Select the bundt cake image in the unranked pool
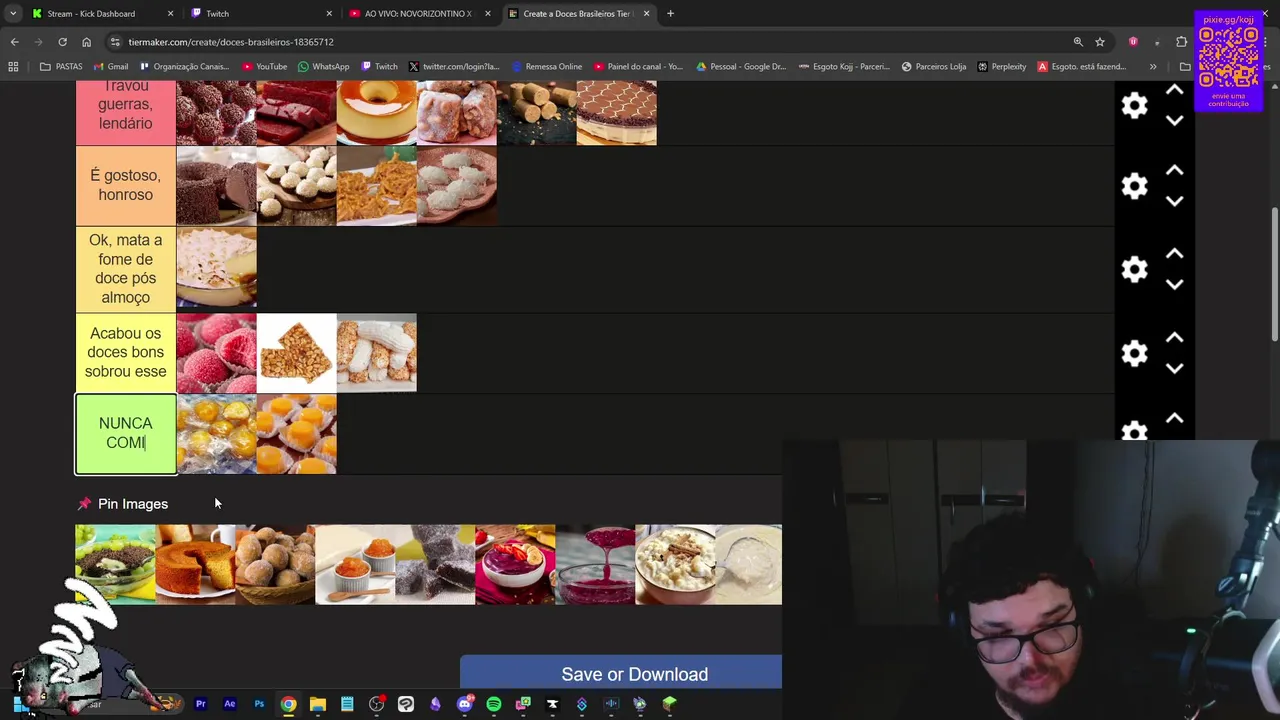 pos(195,565)
